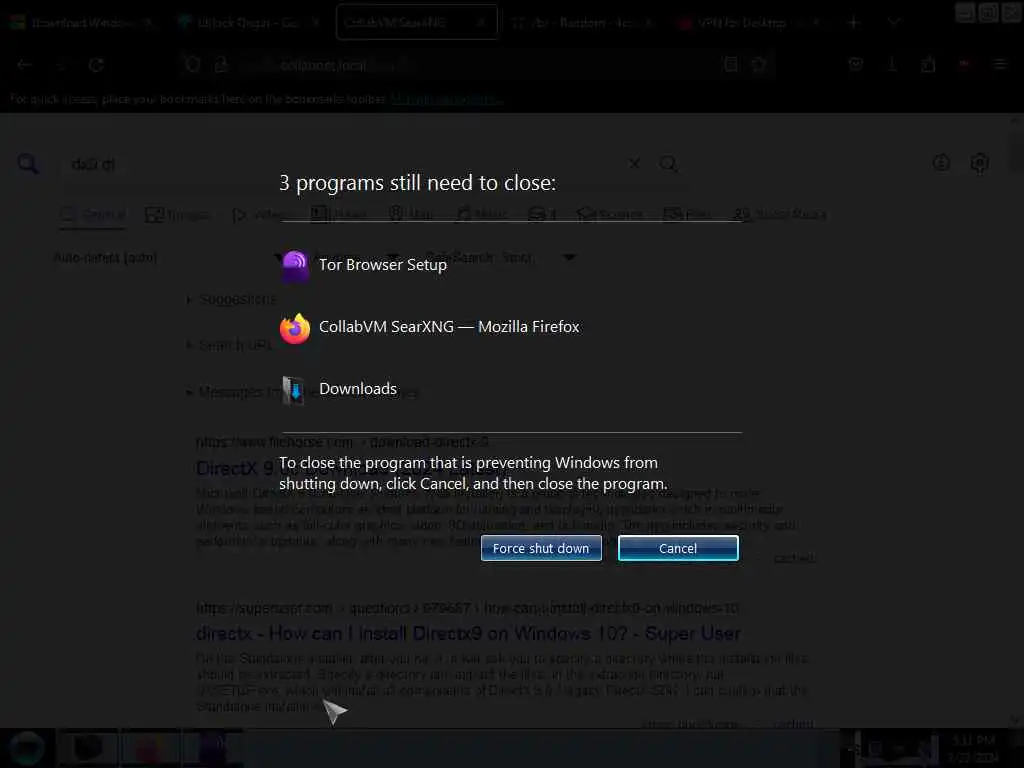Click the Windows Start button on taskbar
Viewport: 1024px width, 768px height.
pos(27,748)
